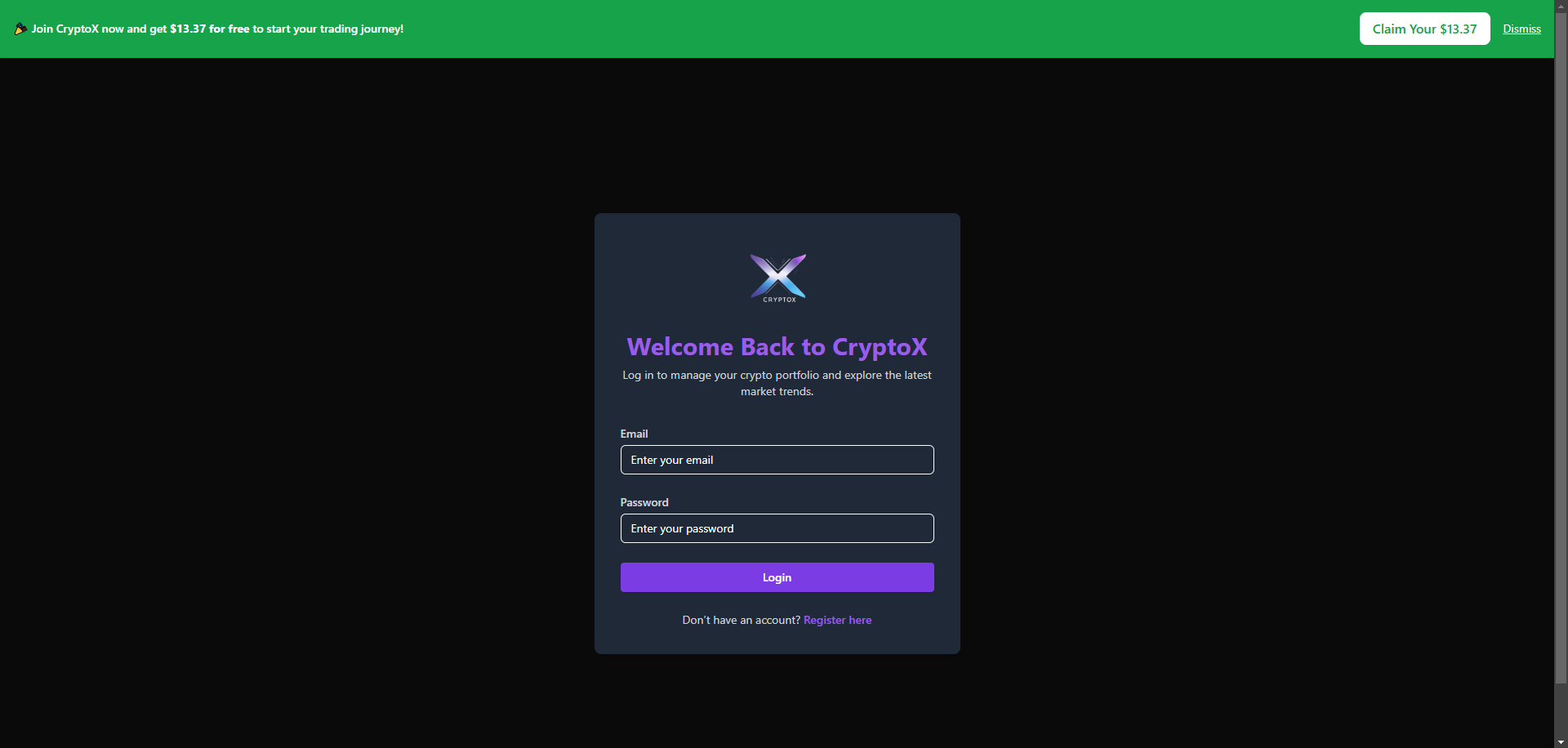
Task: Click 'Join CryptoX now' banner message start
Action: (x=78, y=29)
